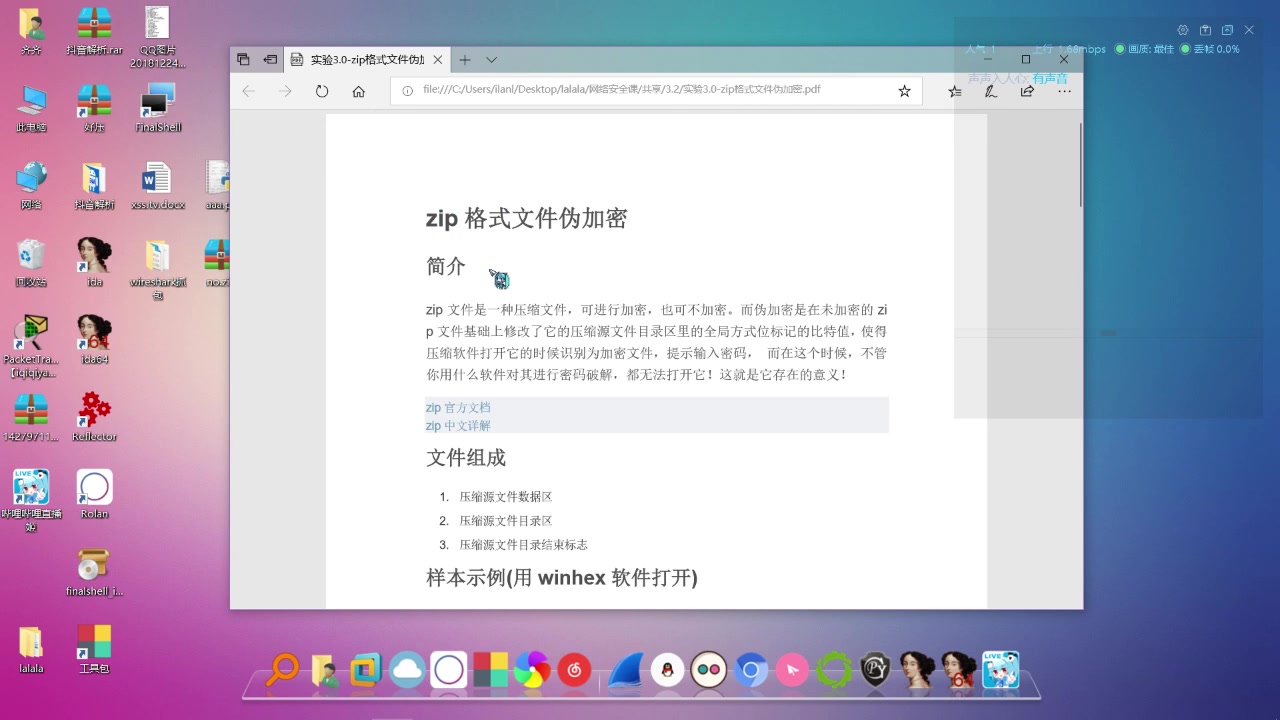The width and height of the screenshot is (1280, 720).
Task: Open QQ from the dock
Action: point(668,668)
